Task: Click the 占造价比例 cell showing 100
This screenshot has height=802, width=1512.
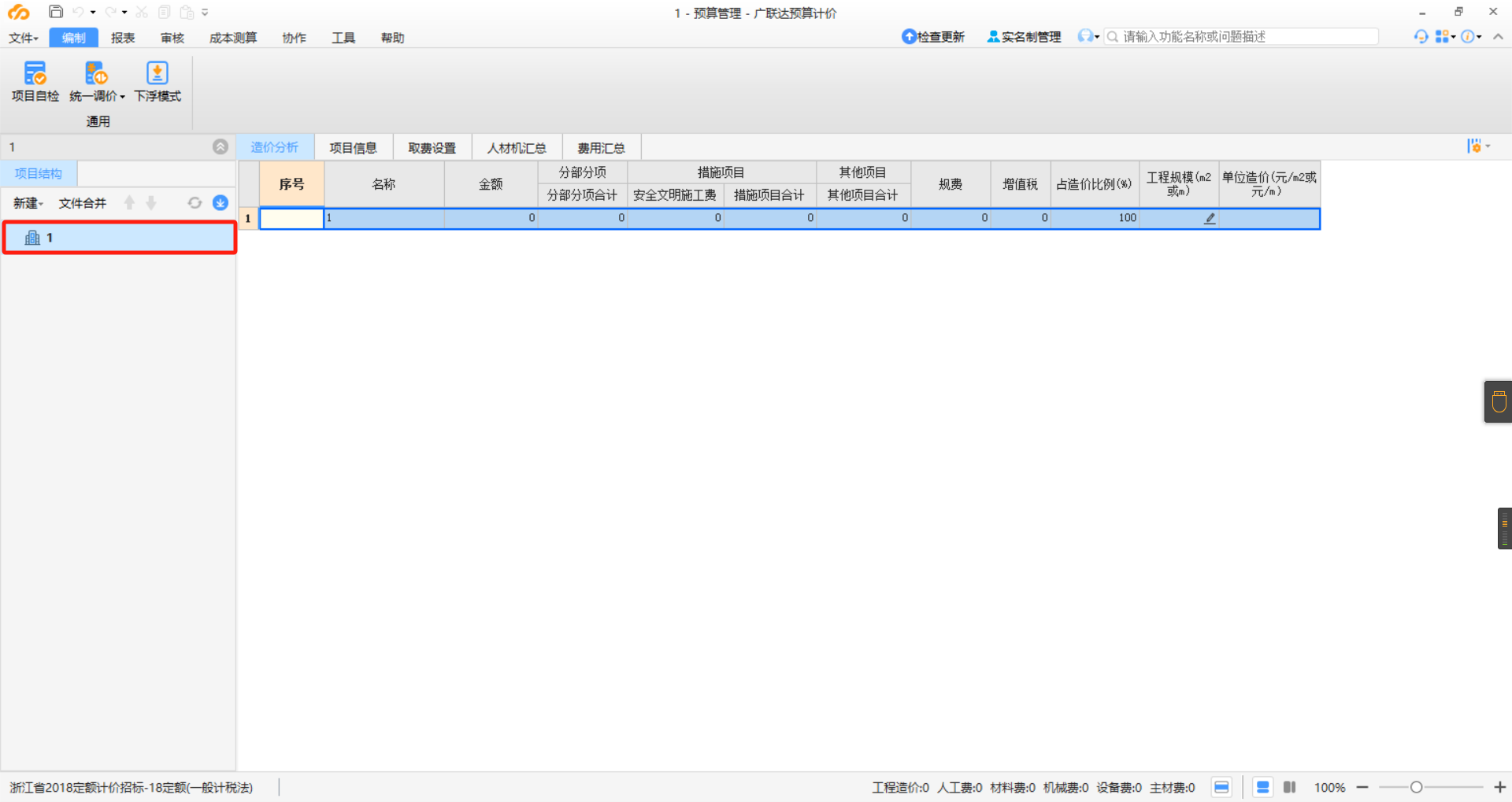Action: point(1095,218)
